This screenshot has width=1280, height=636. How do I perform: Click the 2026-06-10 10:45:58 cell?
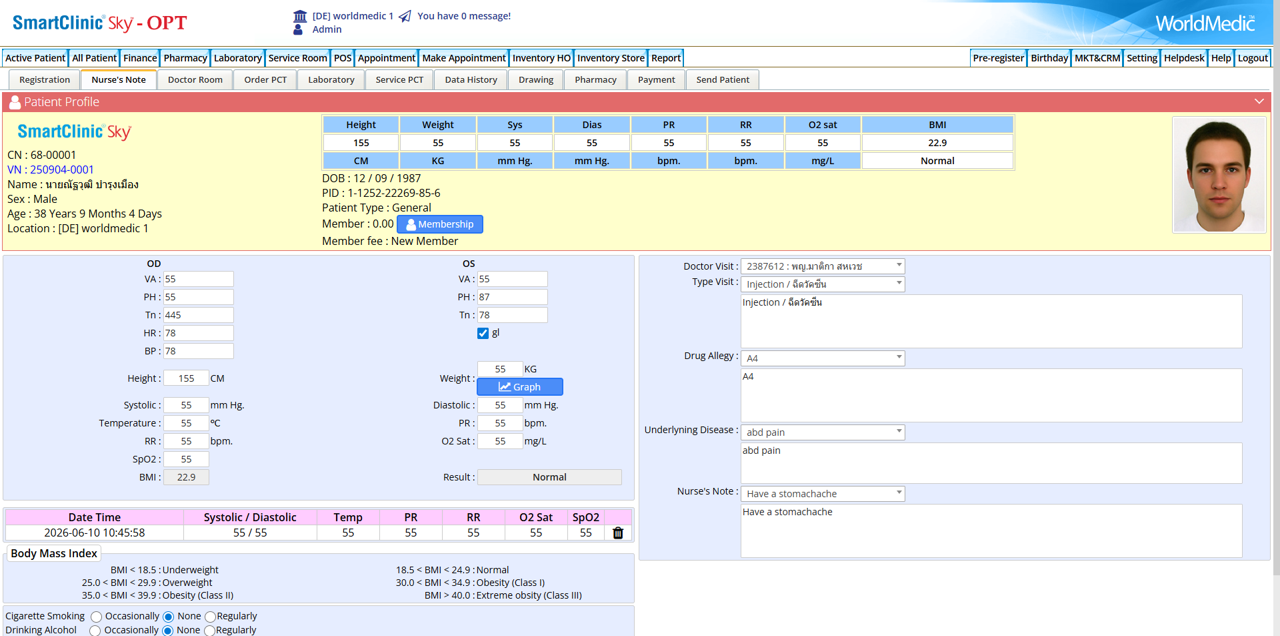click(94, 533)
